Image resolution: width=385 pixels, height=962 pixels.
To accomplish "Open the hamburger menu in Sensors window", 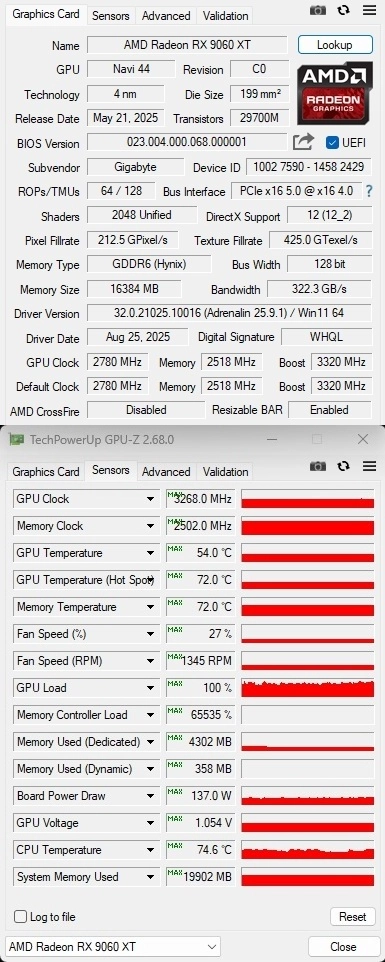I will [369, 466].
